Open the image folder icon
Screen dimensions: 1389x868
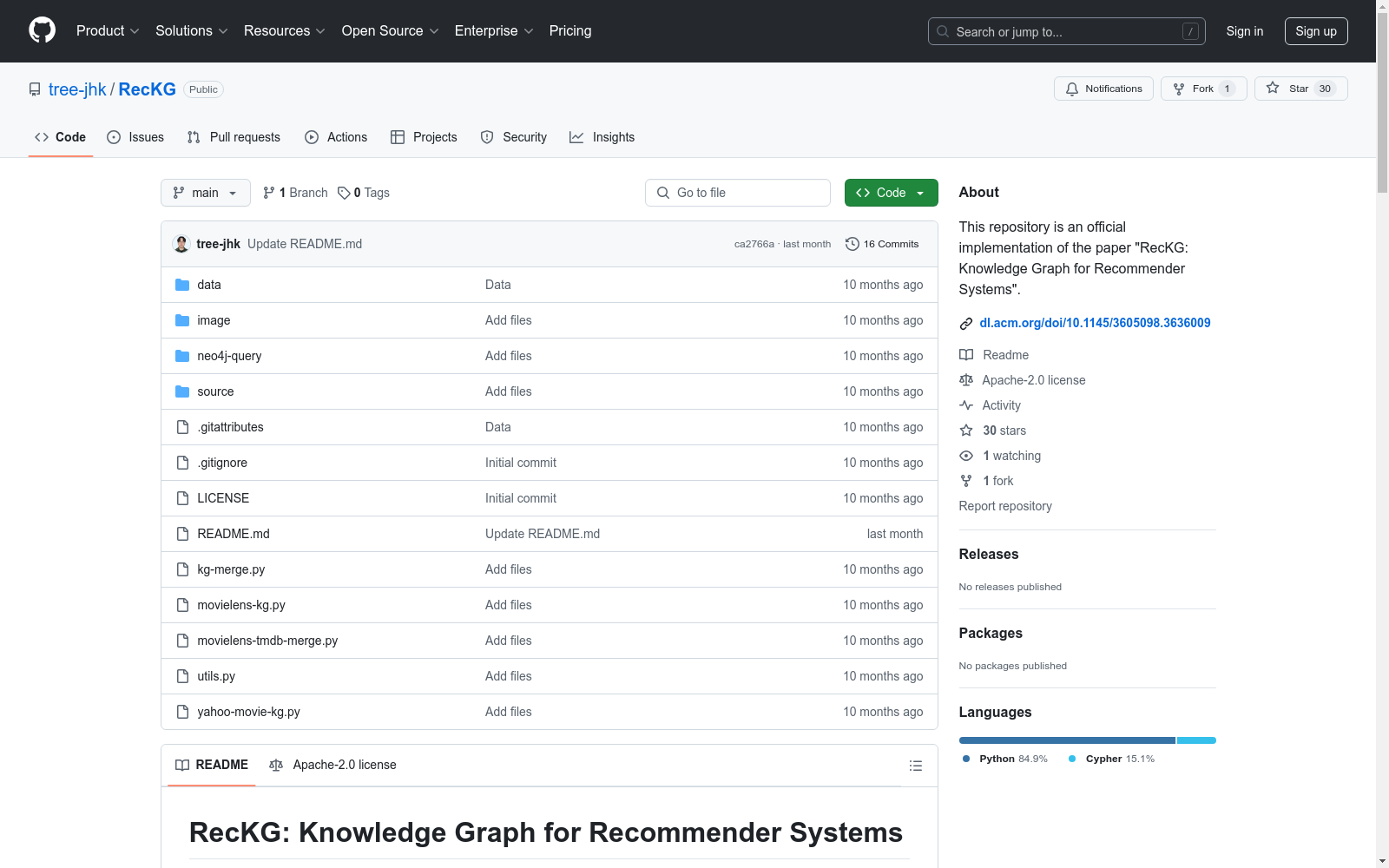click(x=182, y=320)
